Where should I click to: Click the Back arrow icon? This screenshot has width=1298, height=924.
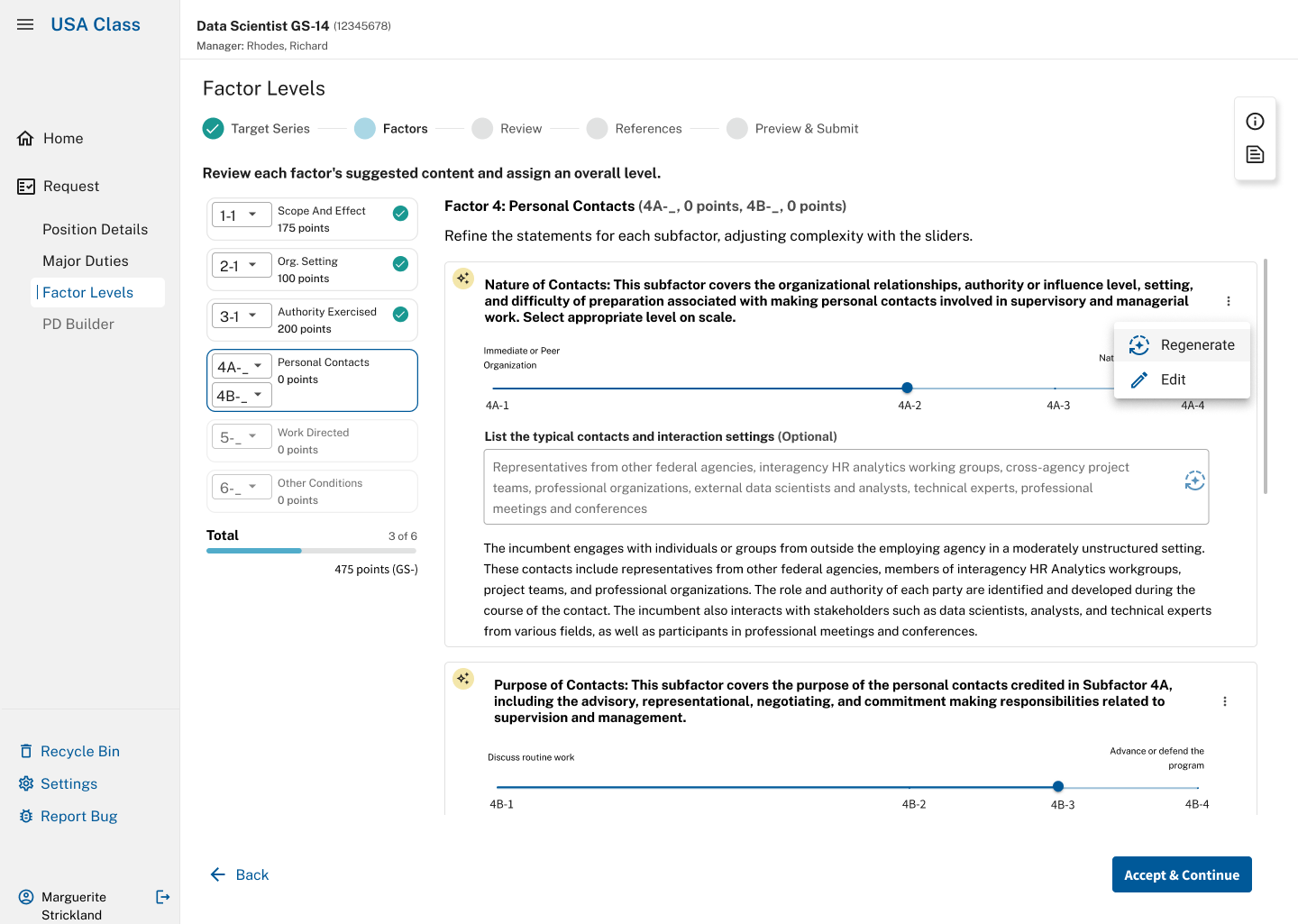[x=217, y=875]
